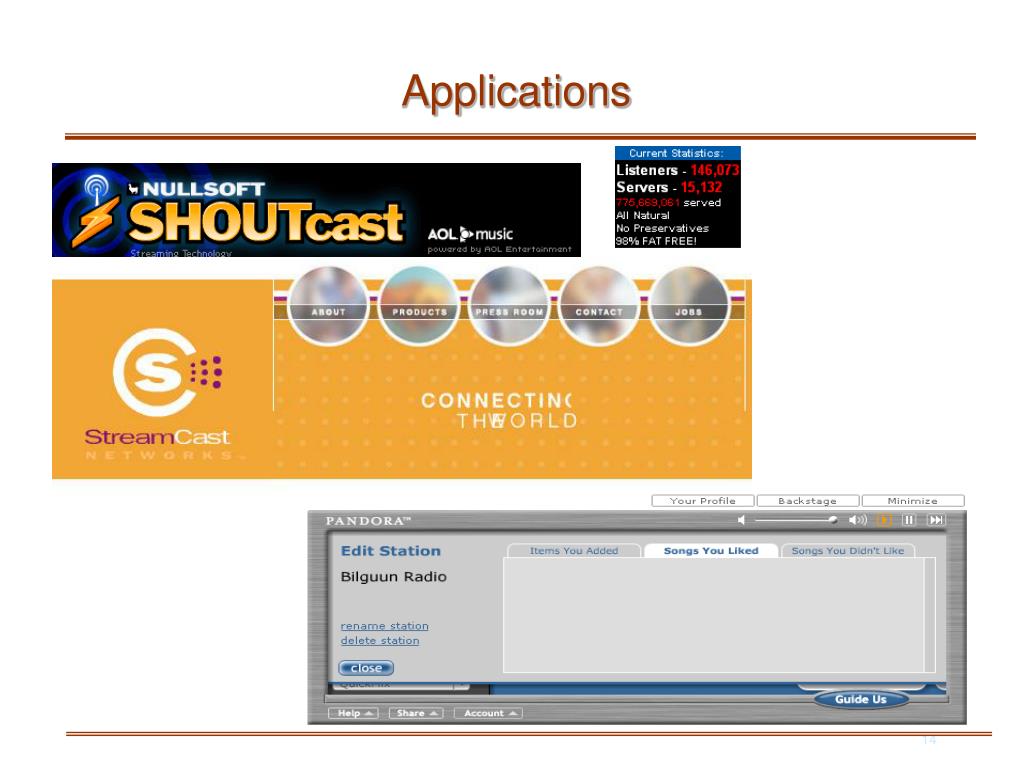Screen dimensions: 1024x768
Task: Skip to next song in Pandora
Action: pyautogui.click(x=936, y=520)
